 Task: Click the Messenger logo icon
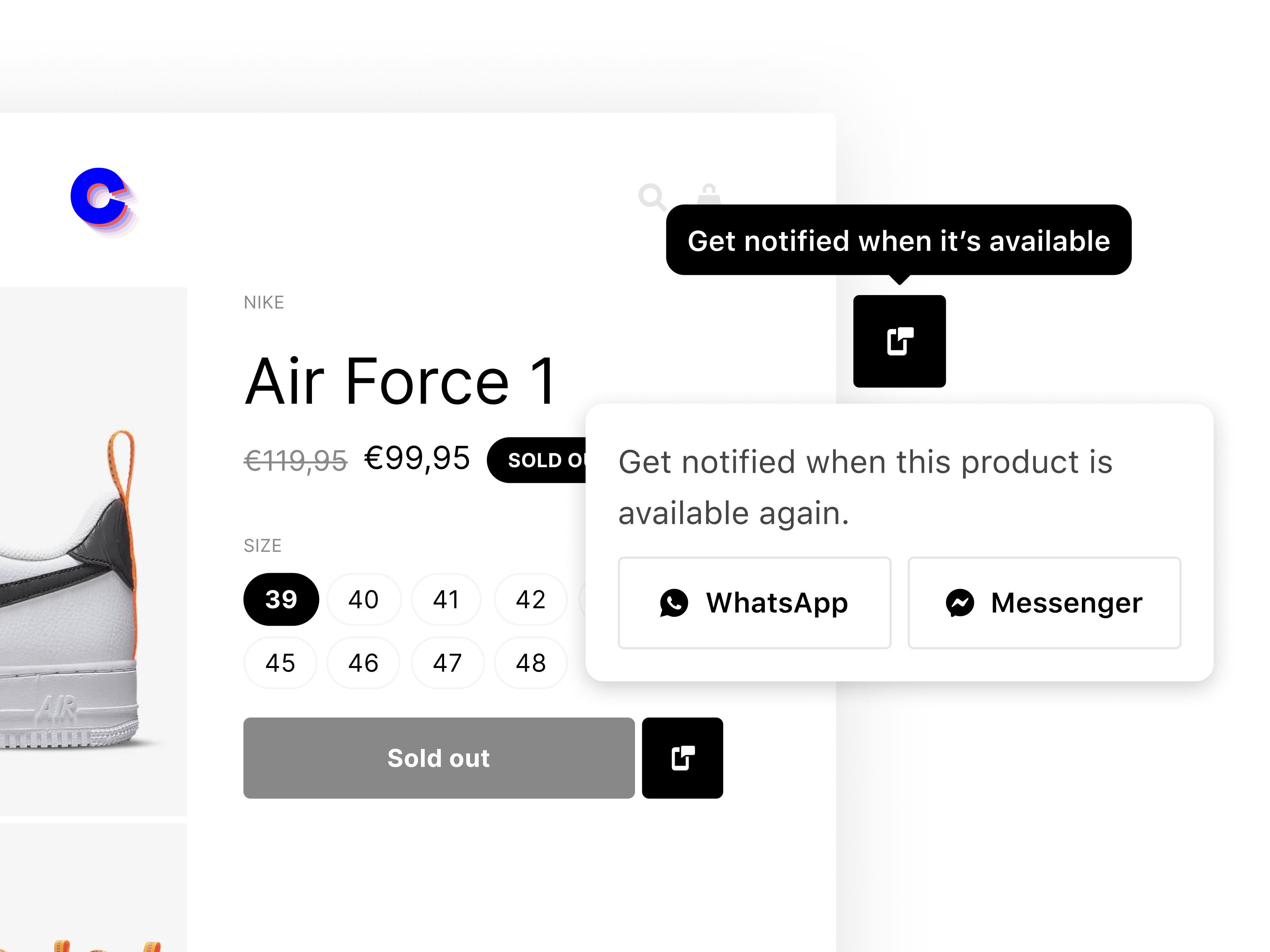coord(960,603)
